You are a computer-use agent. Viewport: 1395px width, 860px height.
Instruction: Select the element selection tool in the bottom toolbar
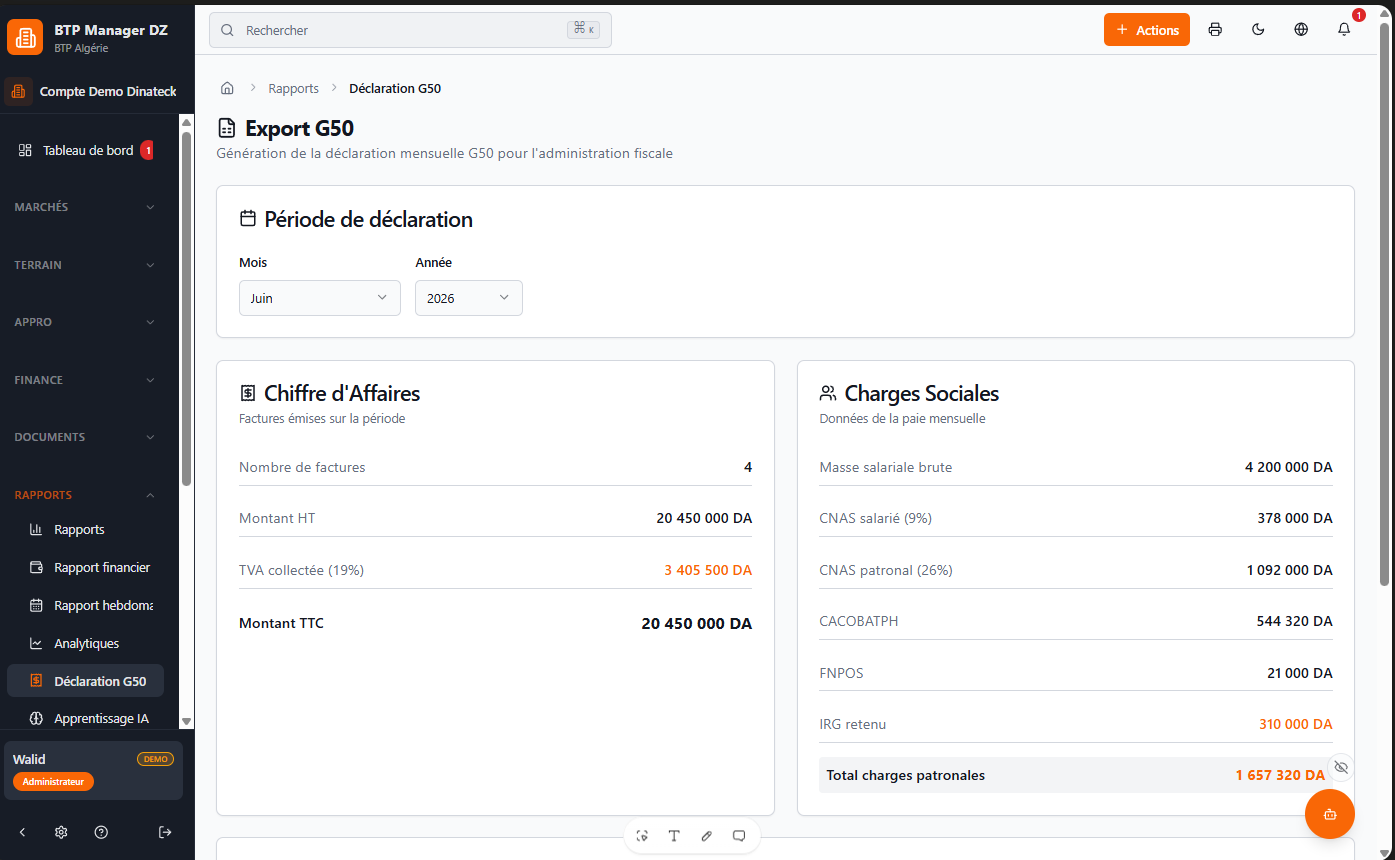(642, 836)
